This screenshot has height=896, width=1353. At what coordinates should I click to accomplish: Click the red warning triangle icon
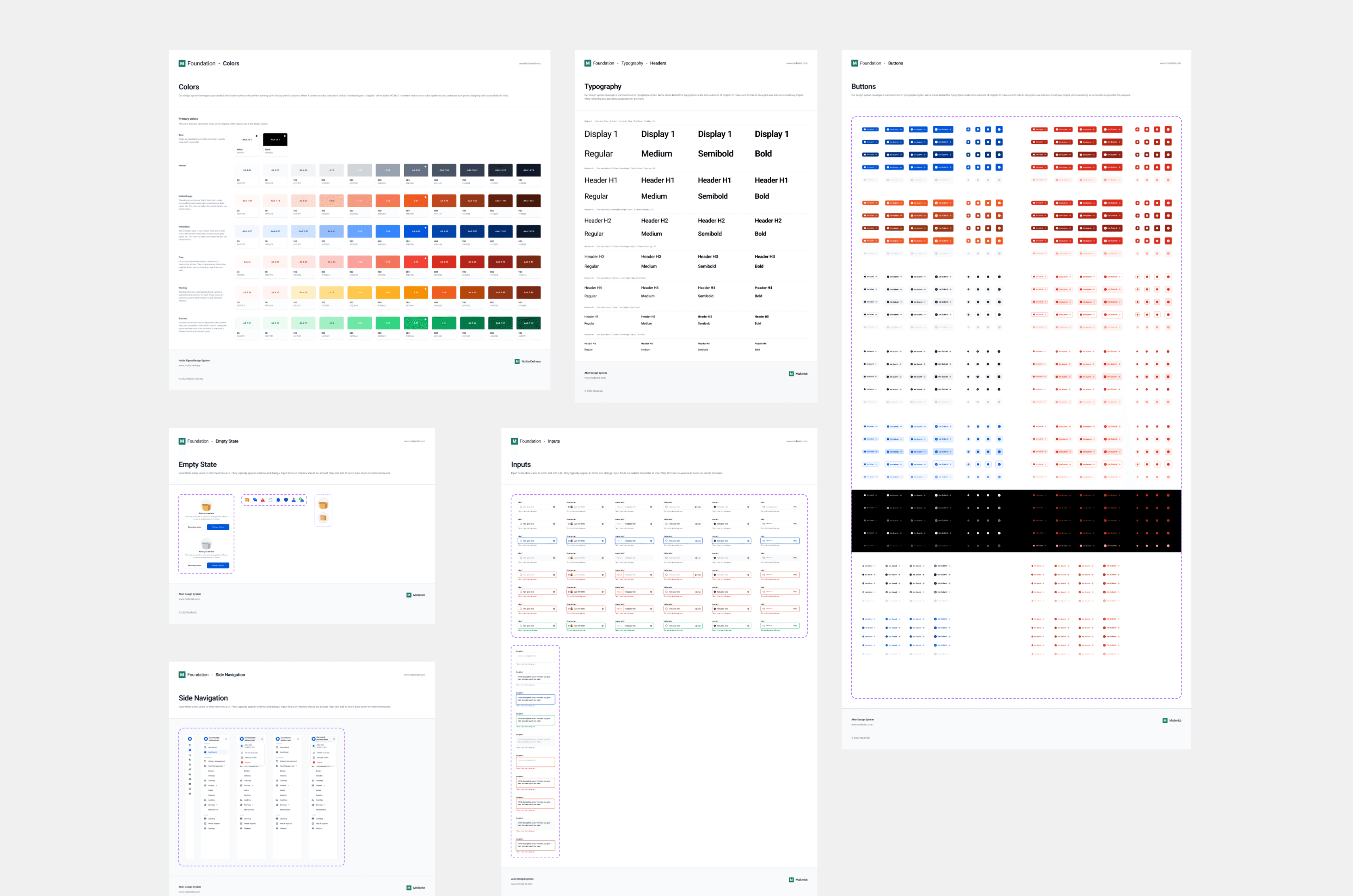click(x=263, y=500)
